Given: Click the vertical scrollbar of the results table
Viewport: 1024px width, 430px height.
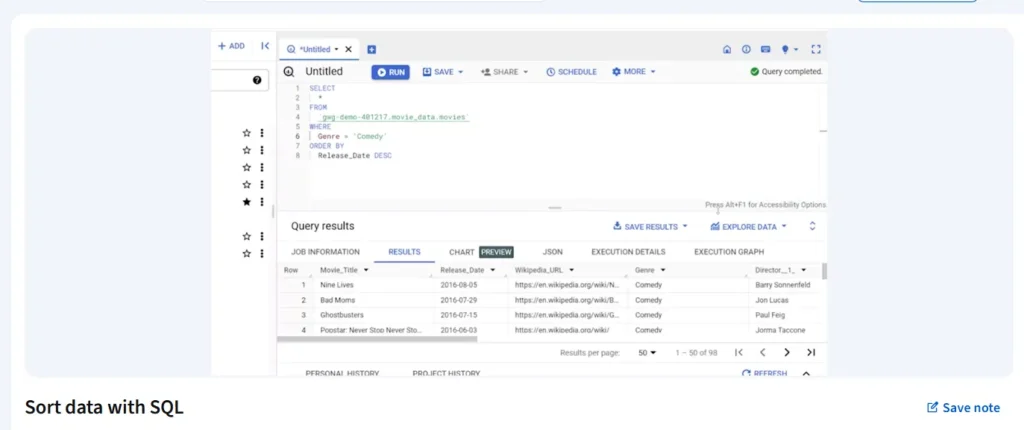Looking at the screenshot, I should 824,271.
